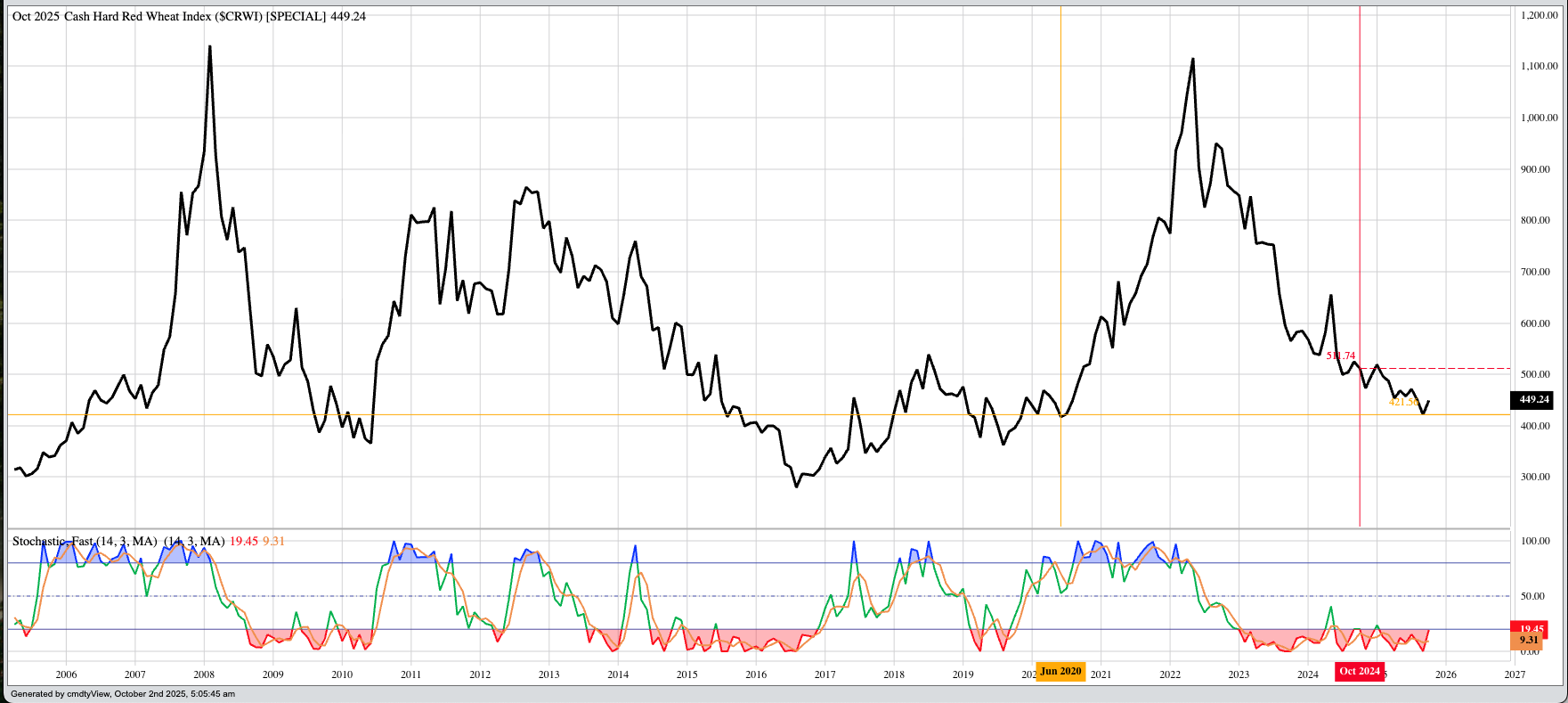
Task: Click the 2012 year label on the time axis
Action: [x=480, y=674]
